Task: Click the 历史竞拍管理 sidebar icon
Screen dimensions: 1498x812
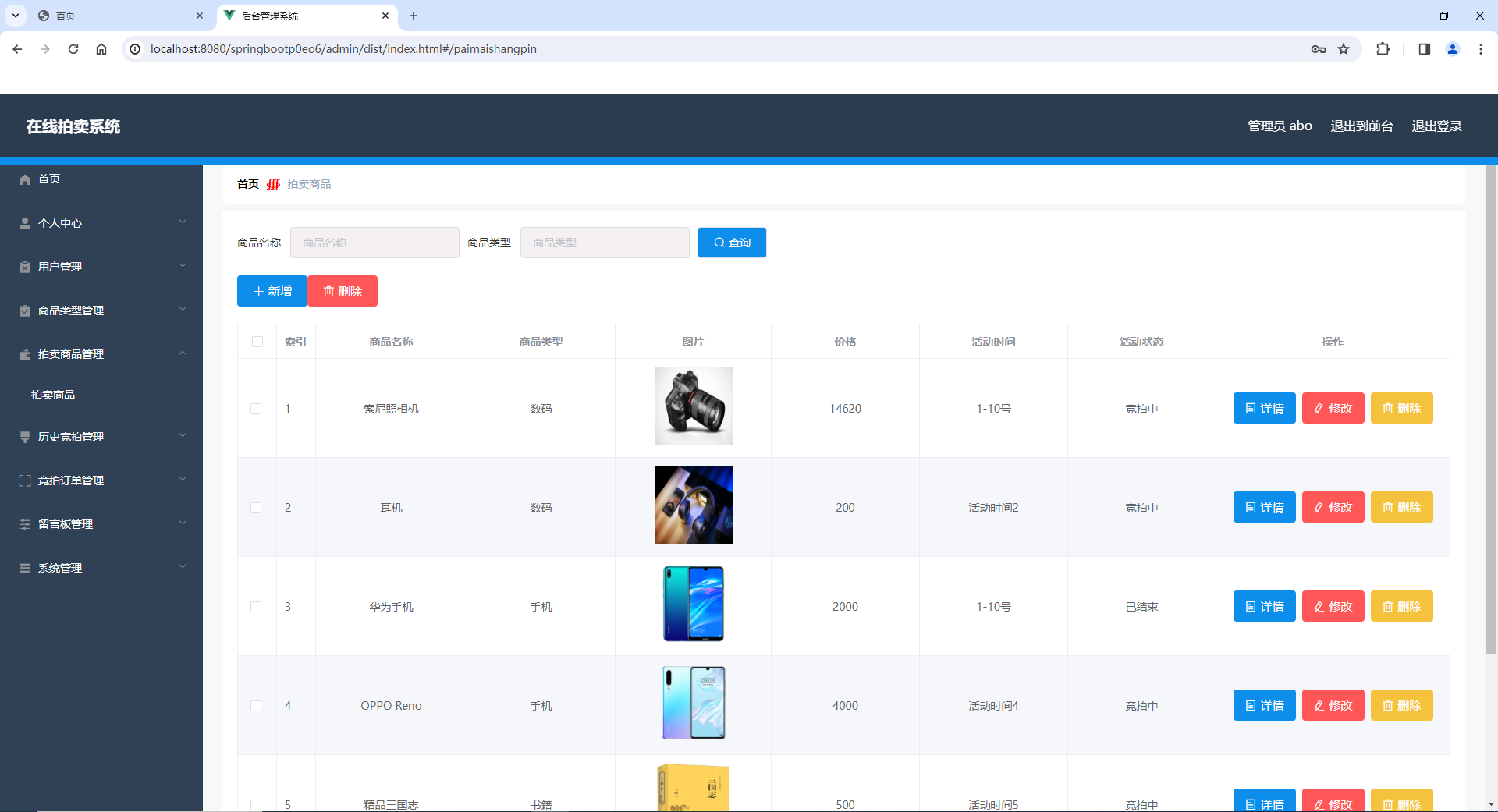Action: 25,437
